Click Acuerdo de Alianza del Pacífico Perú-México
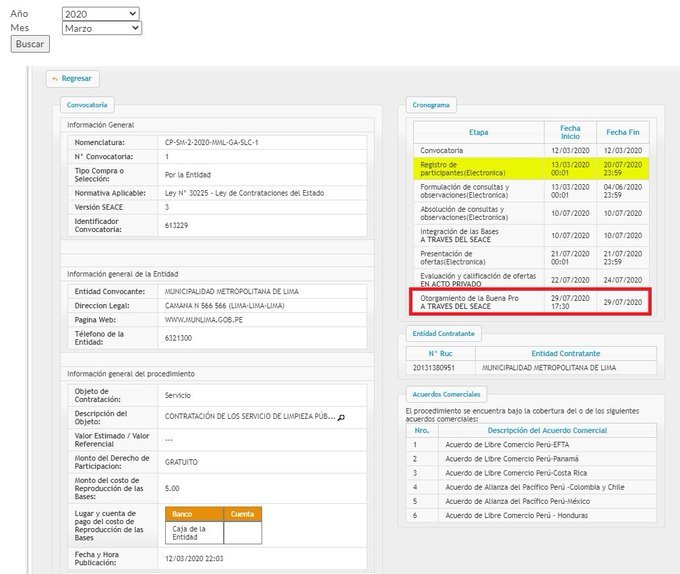The height and width of the screenshot is (574, 680). click(x=518, y=501)
